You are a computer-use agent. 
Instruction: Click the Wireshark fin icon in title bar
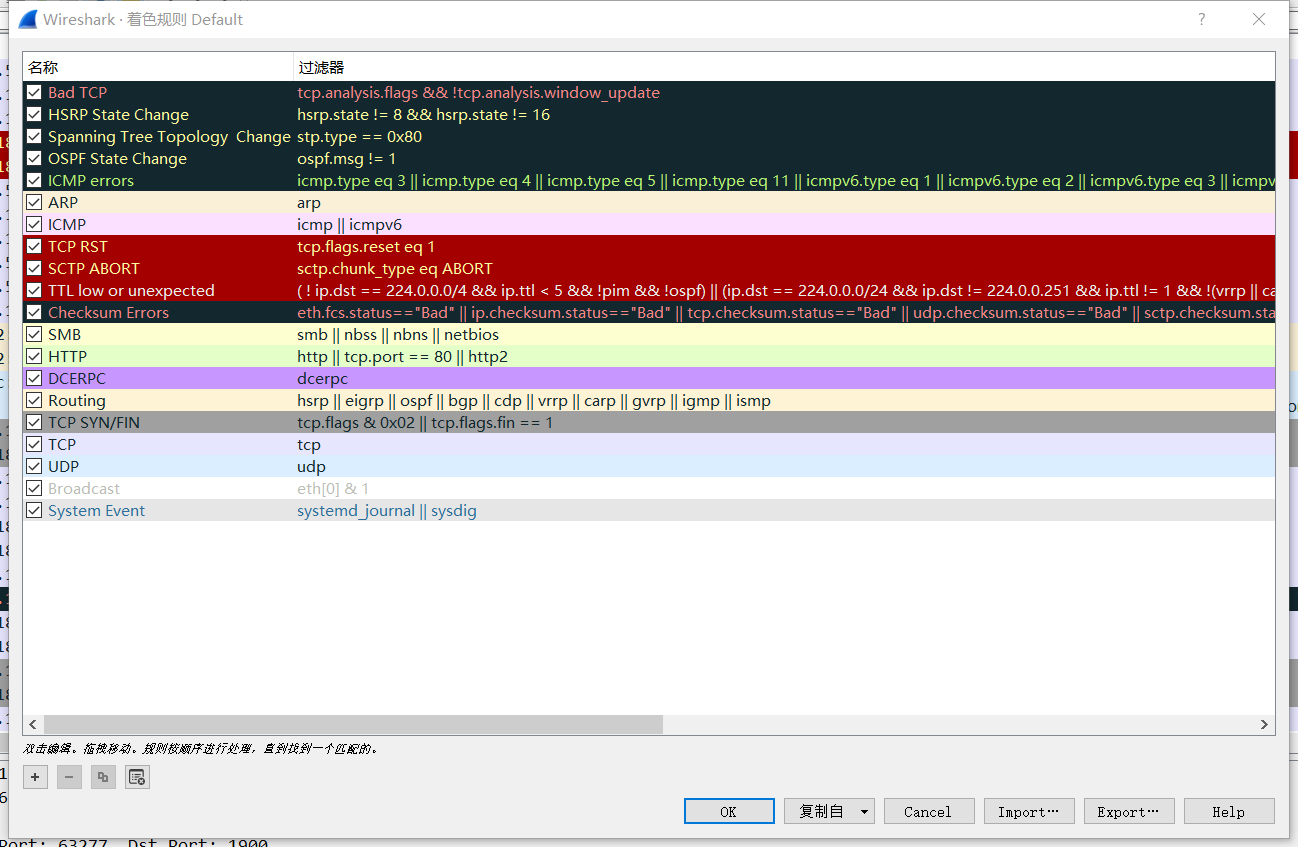(x=28, y=19)
